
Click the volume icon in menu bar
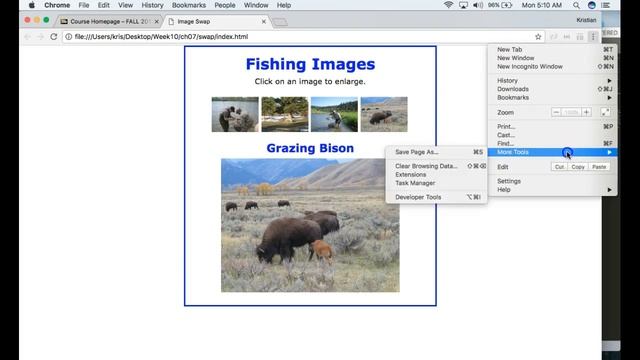point(478,5)
